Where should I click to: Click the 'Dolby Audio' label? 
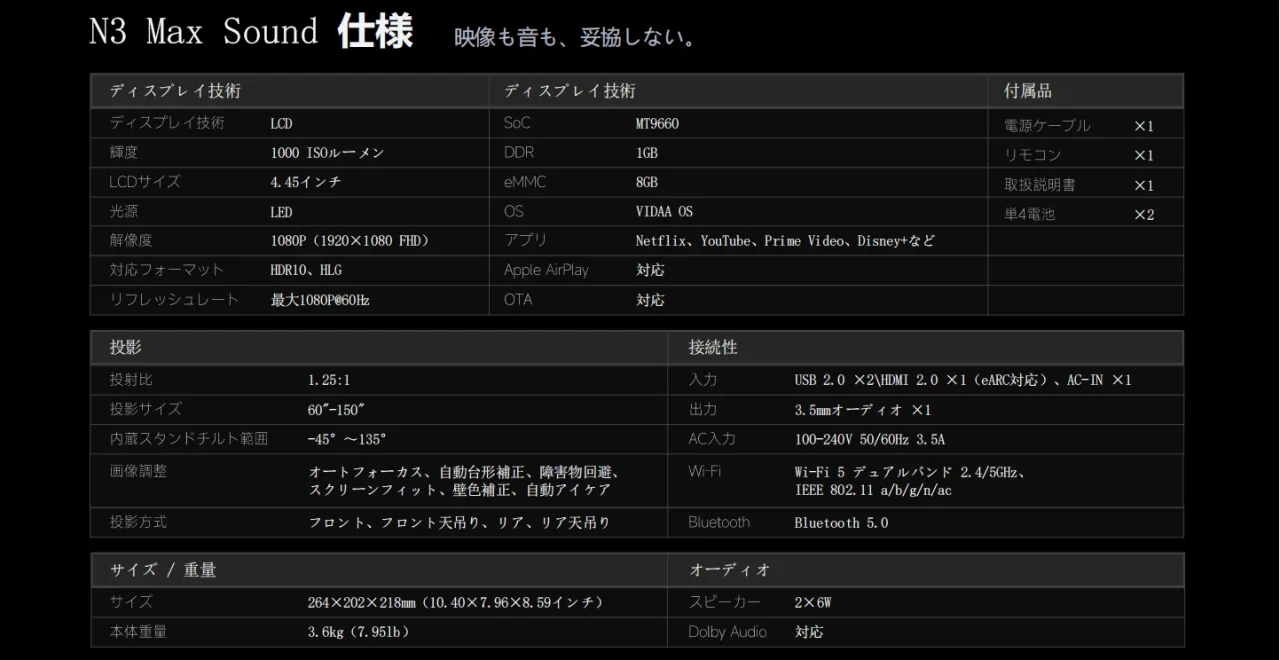[x=727, y=632]
